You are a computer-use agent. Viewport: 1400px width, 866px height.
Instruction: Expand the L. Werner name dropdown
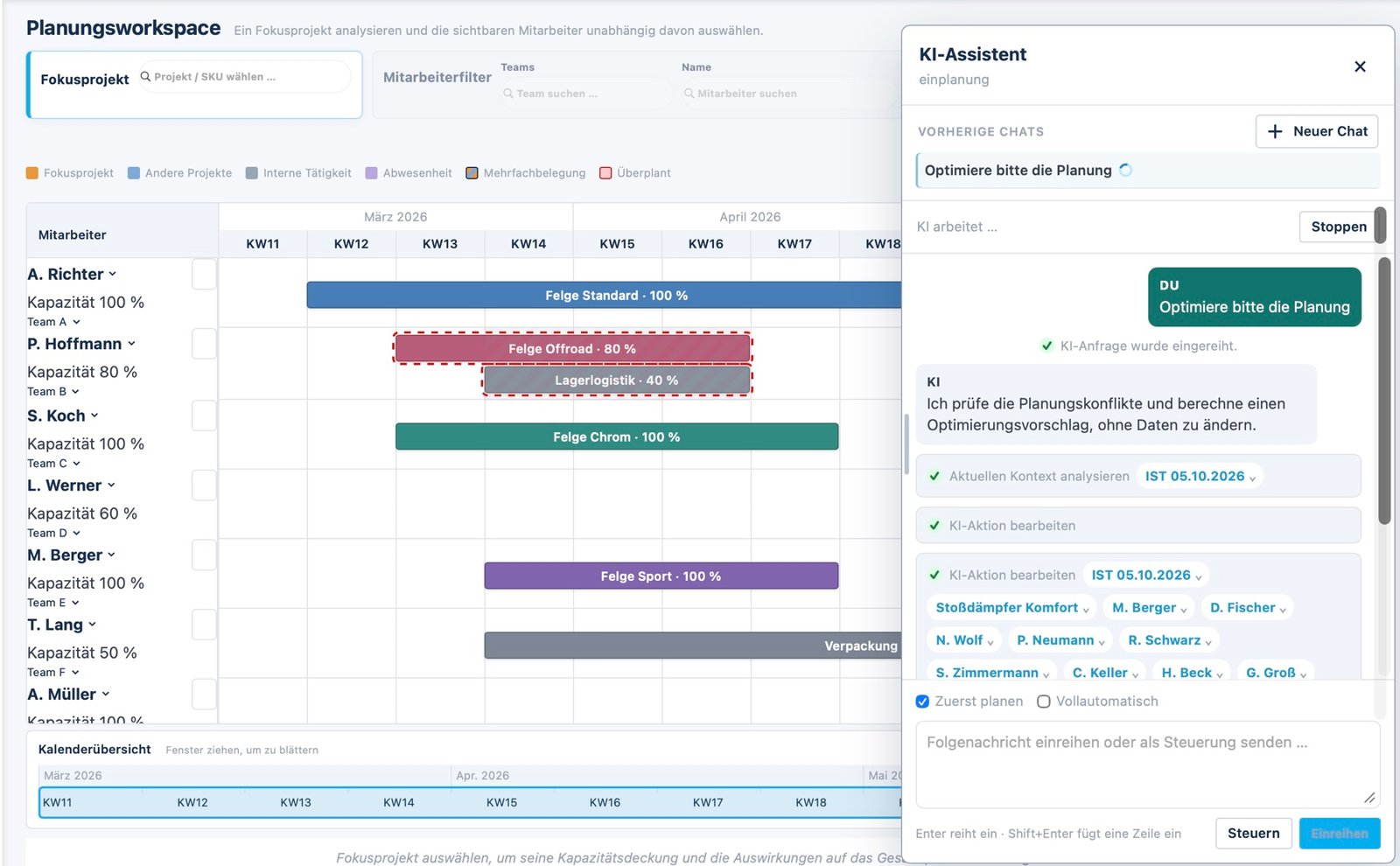coord(111,485)
